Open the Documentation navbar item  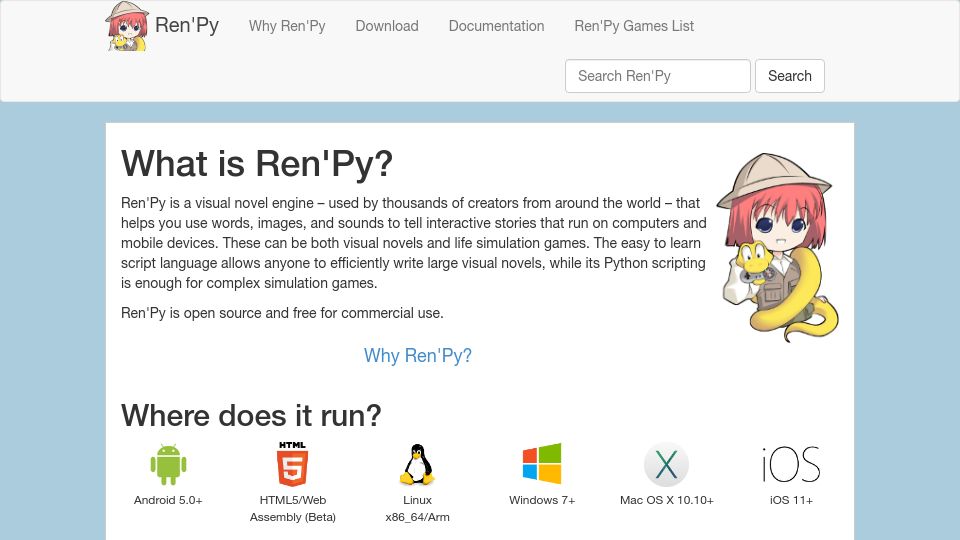(497, 26)
